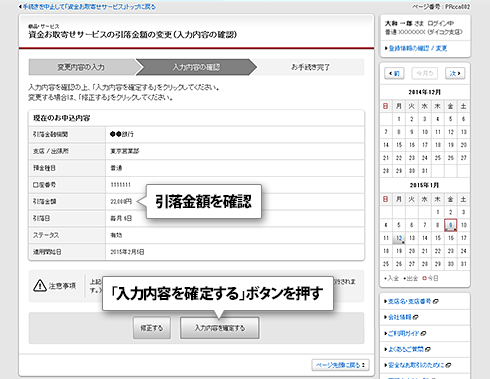
Task: Click the 現在のお申込内容 table heading
Action: point(61,118)
